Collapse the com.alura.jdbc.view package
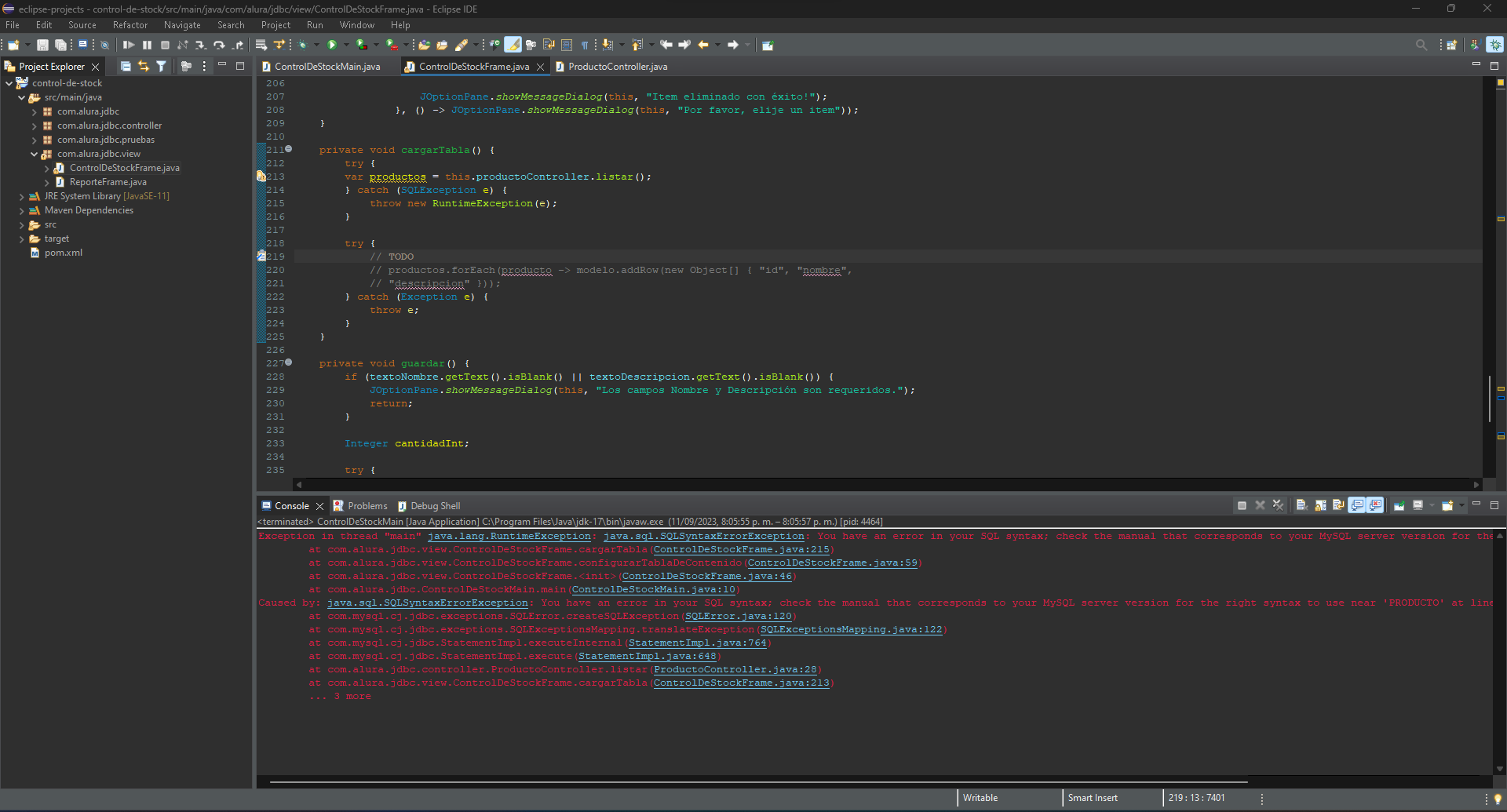The height and width of the screenshot is (812, 1507). point(35,154)
